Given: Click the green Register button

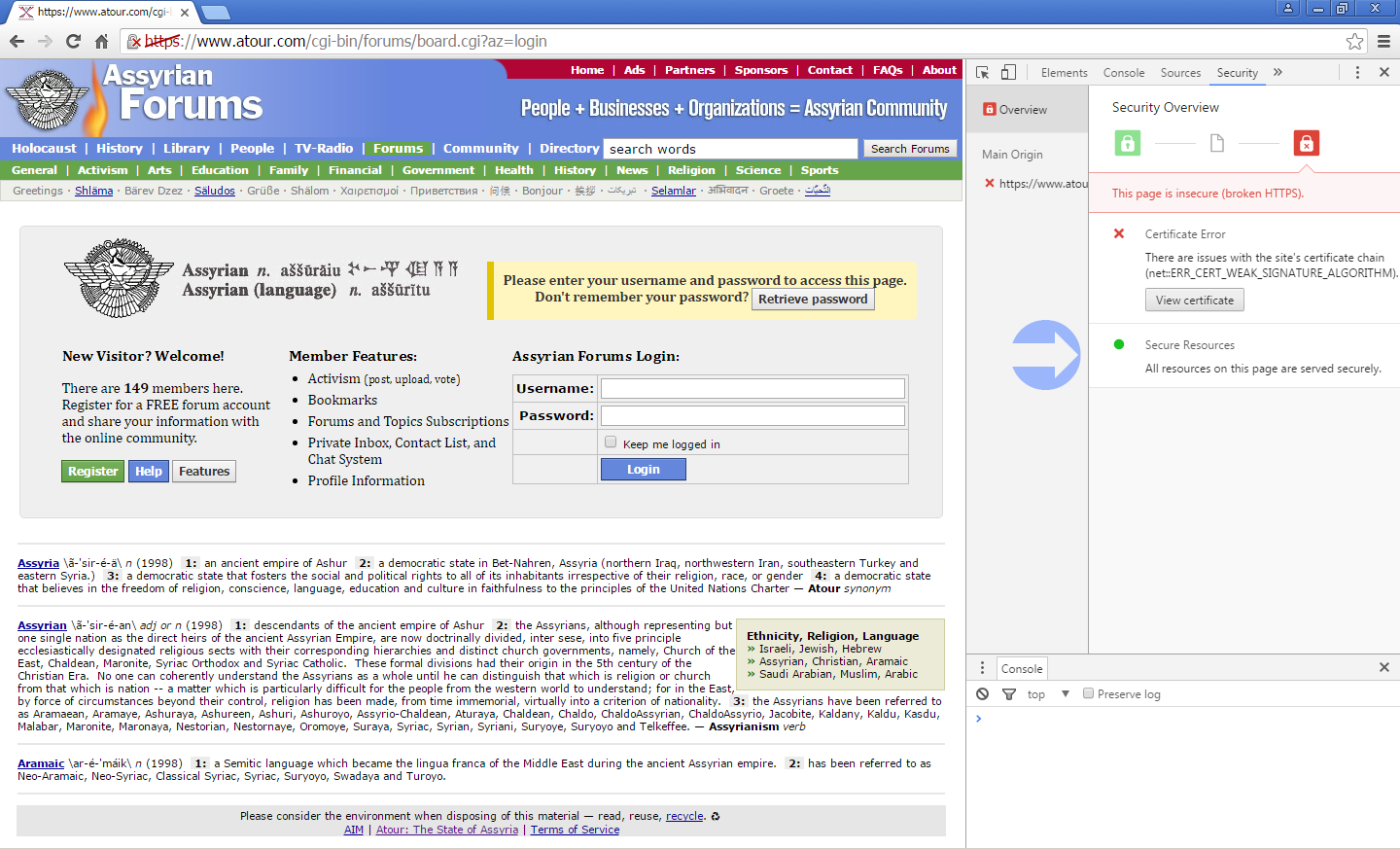Looking at the screenshot, I should 92,471.
